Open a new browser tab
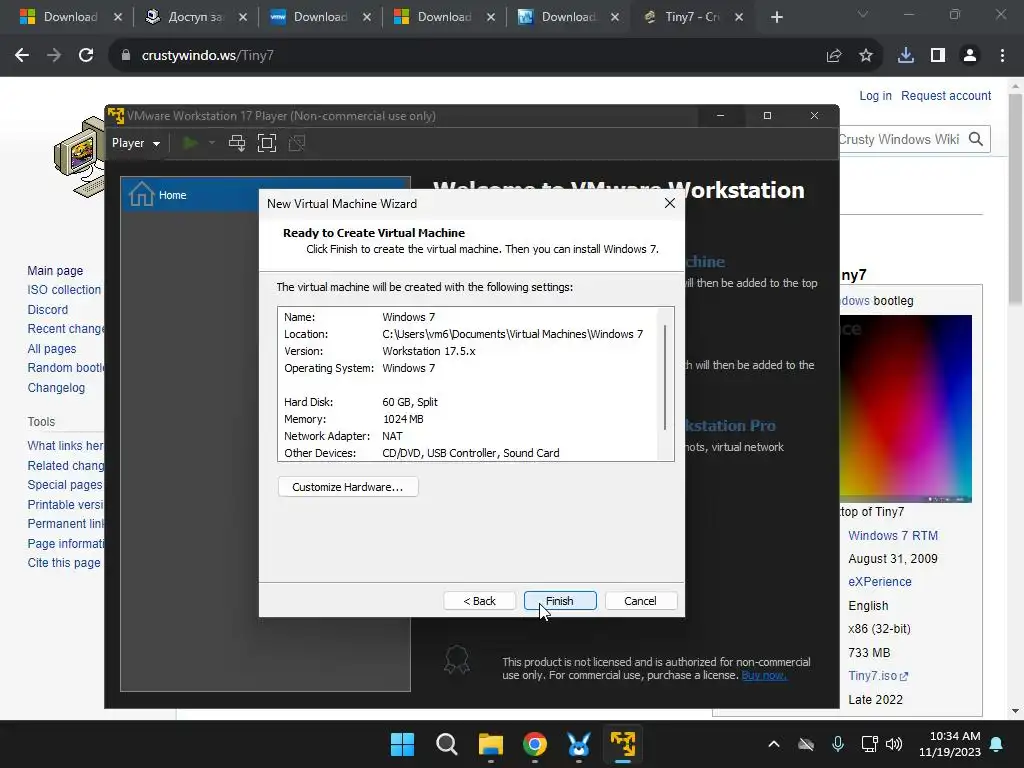 coord(776,18)
